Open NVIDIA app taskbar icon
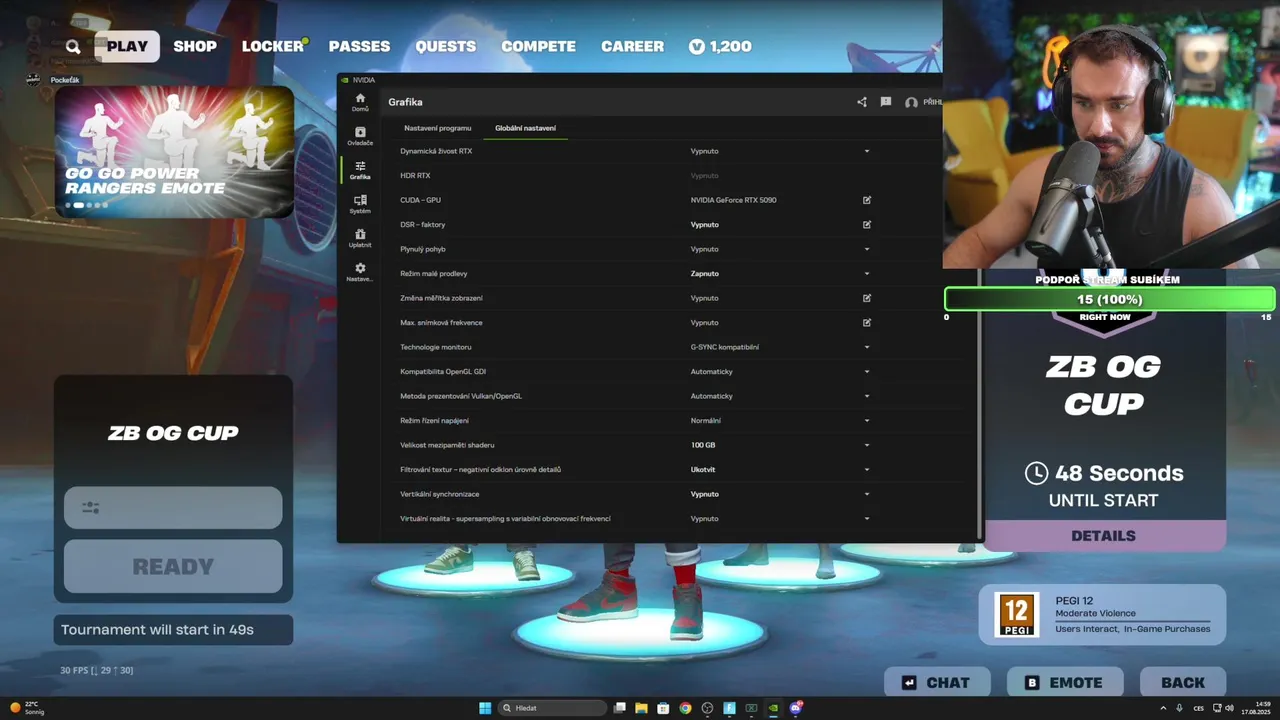The height and width of the screenshot is (720, 1280). click(x=773, y=708)
